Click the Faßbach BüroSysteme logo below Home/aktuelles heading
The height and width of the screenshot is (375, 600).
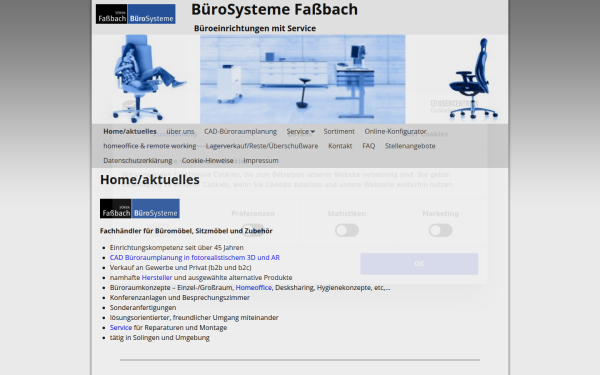coord(140,209)
